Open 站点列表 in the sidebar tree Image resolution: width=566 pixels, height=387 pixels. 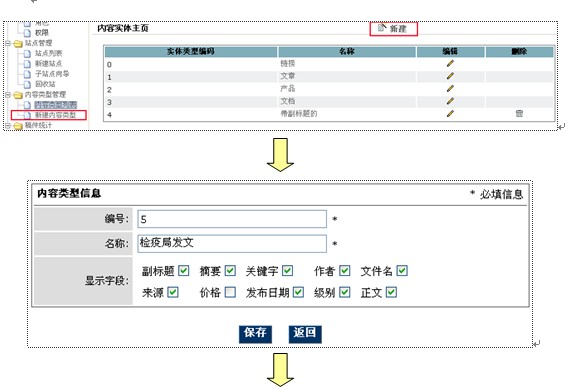48,53
